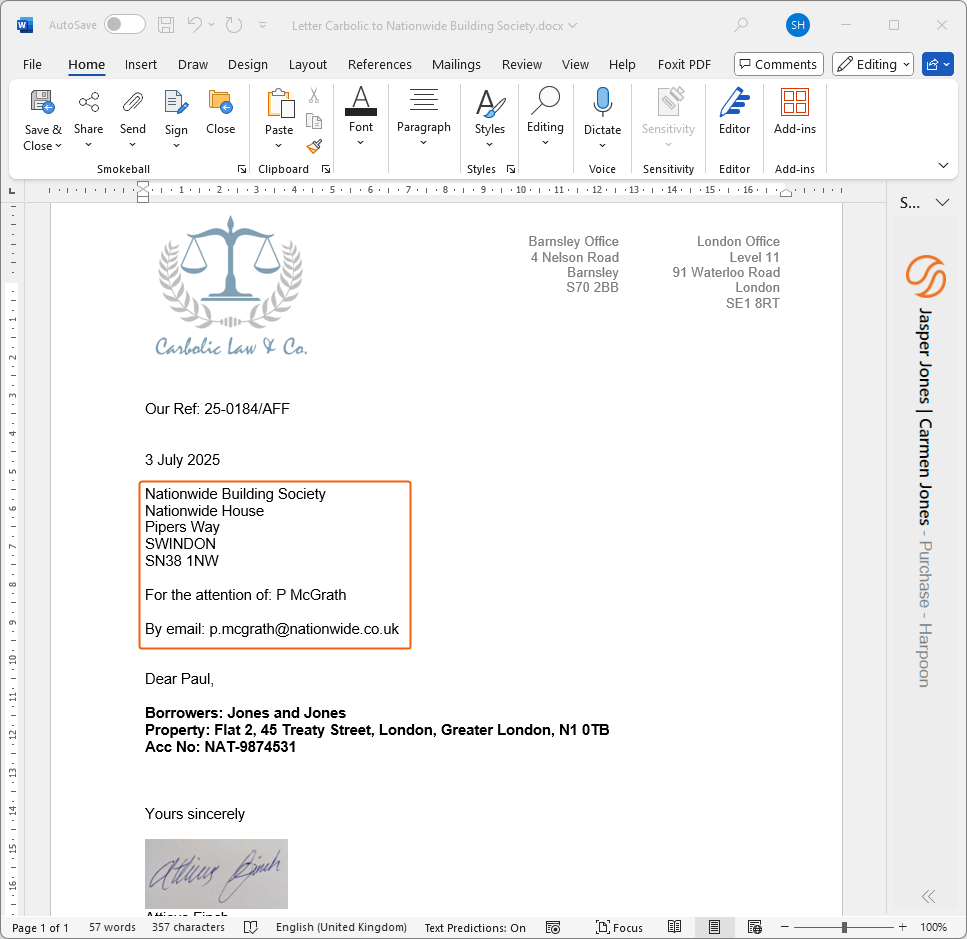
Task: Click English (United Kingdom) language indicator
Action: click(341, 927)
